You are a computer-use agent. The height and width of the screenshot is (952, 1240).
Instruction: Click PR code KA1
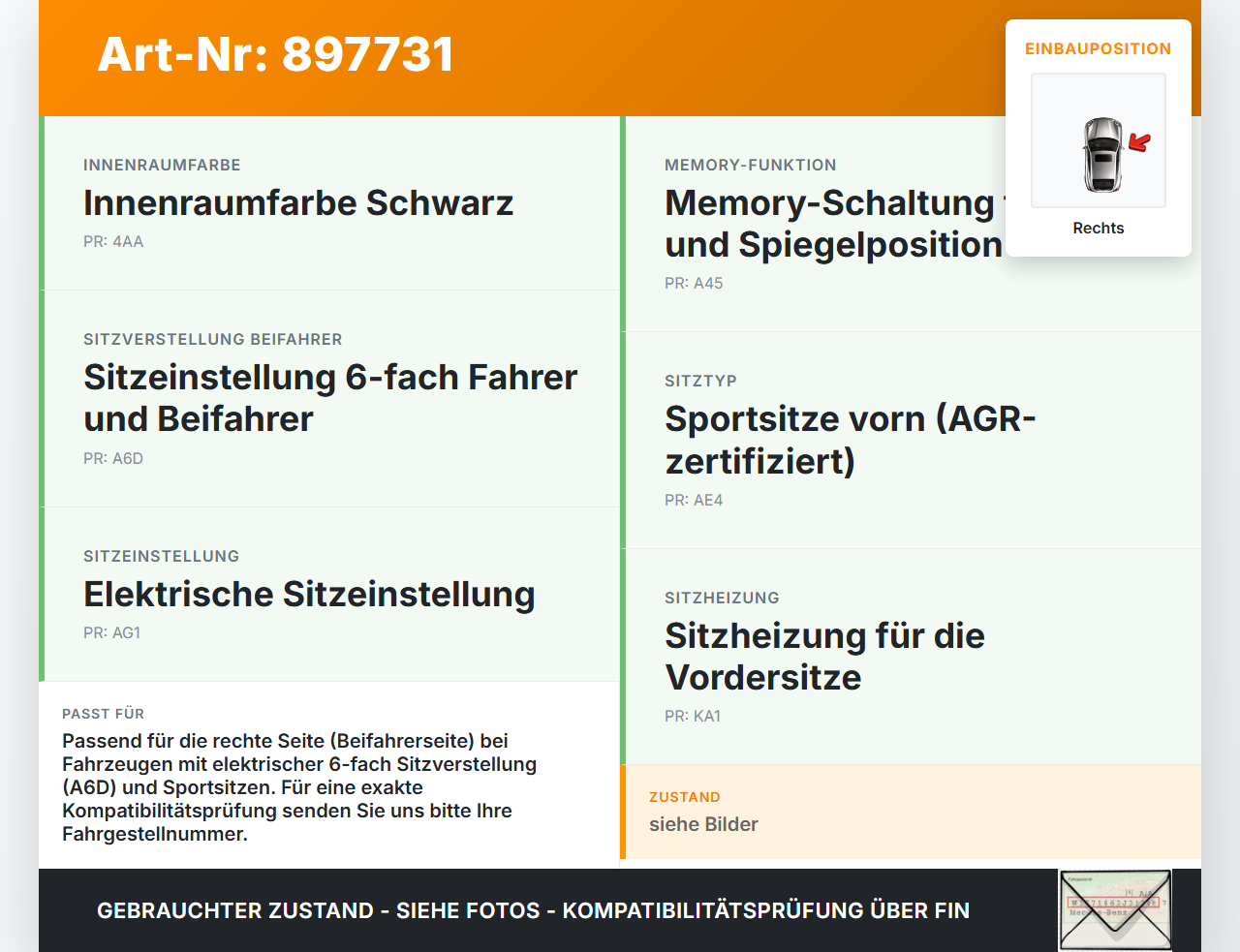(693, 716)
